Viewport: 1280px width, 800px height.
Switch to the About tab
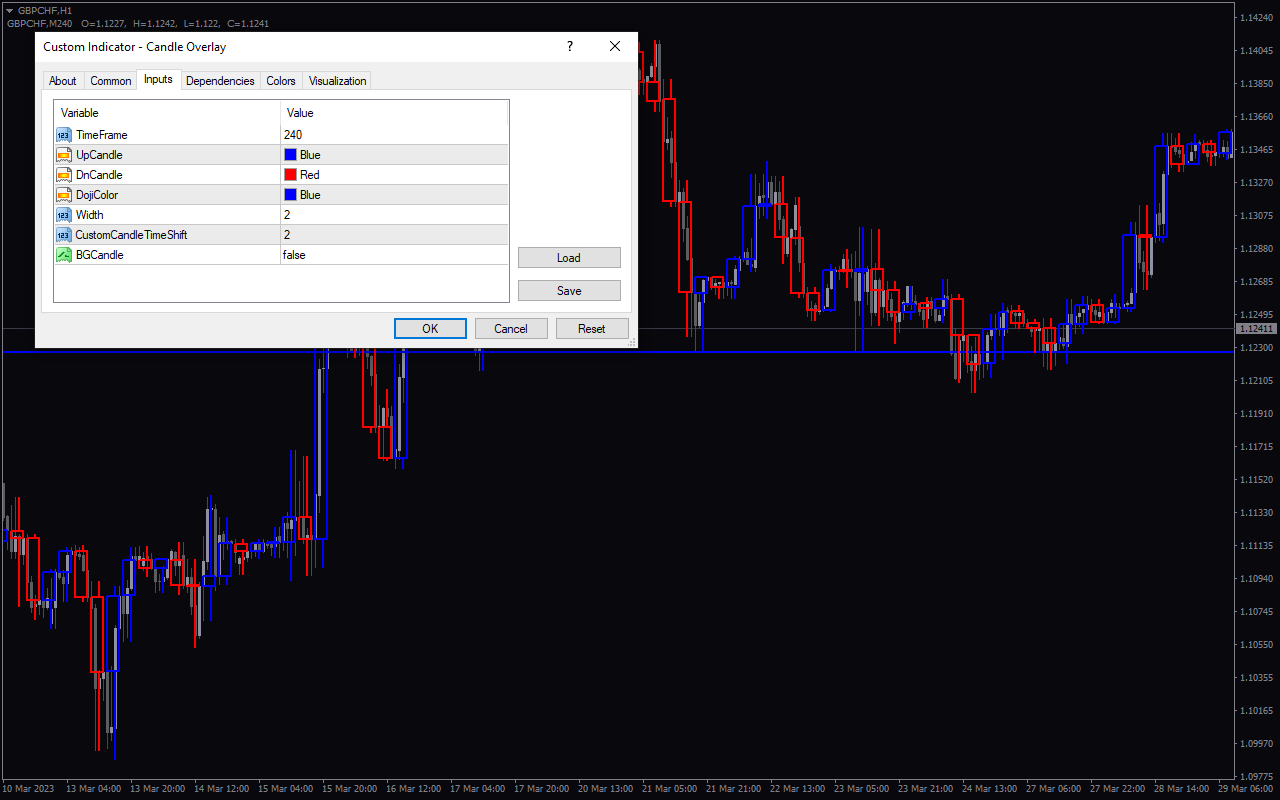click(63, 81)
